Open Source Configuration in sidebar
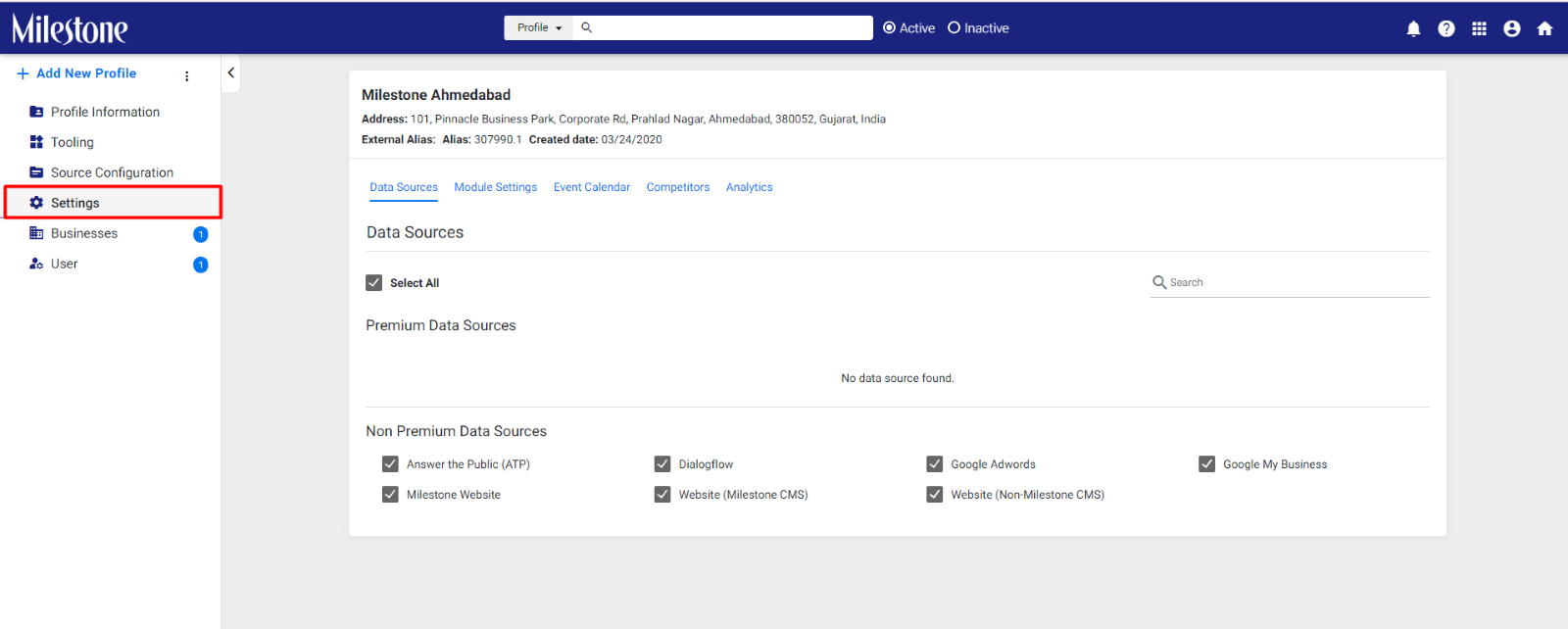Screen dimensions: 1568x629 click(113, 172)
